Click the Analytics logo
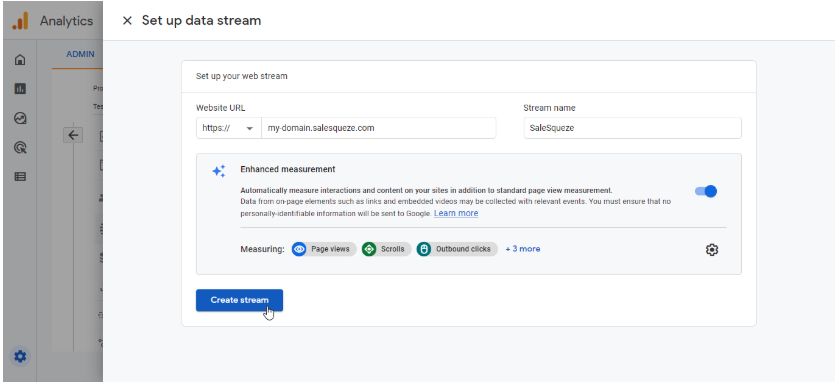Image resolution: width=839 pixels, height=384 pixels. pyautogui.click(x=20, y=21)
